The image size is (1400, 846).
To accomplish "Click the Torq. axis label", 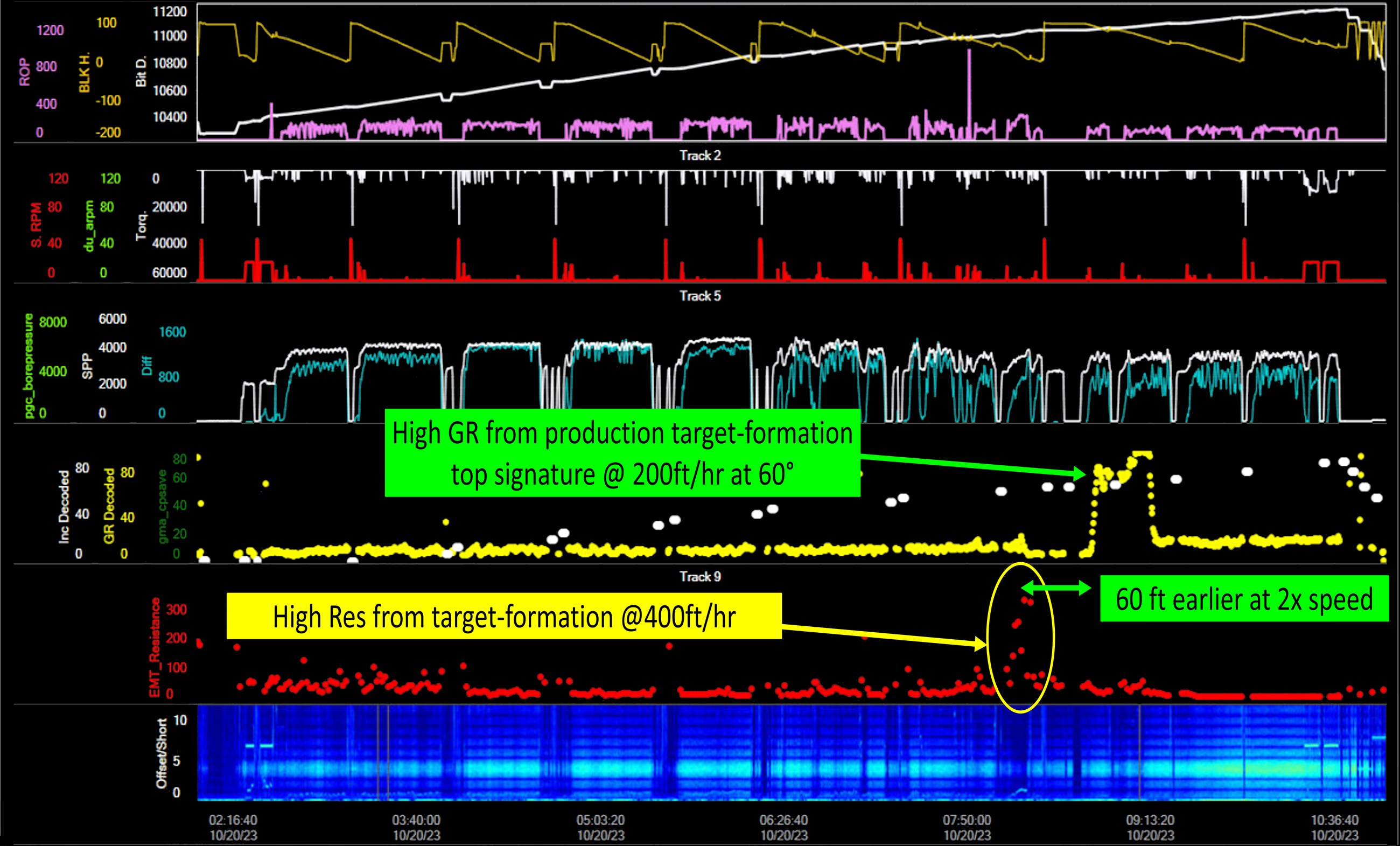I will click(141, 226).
